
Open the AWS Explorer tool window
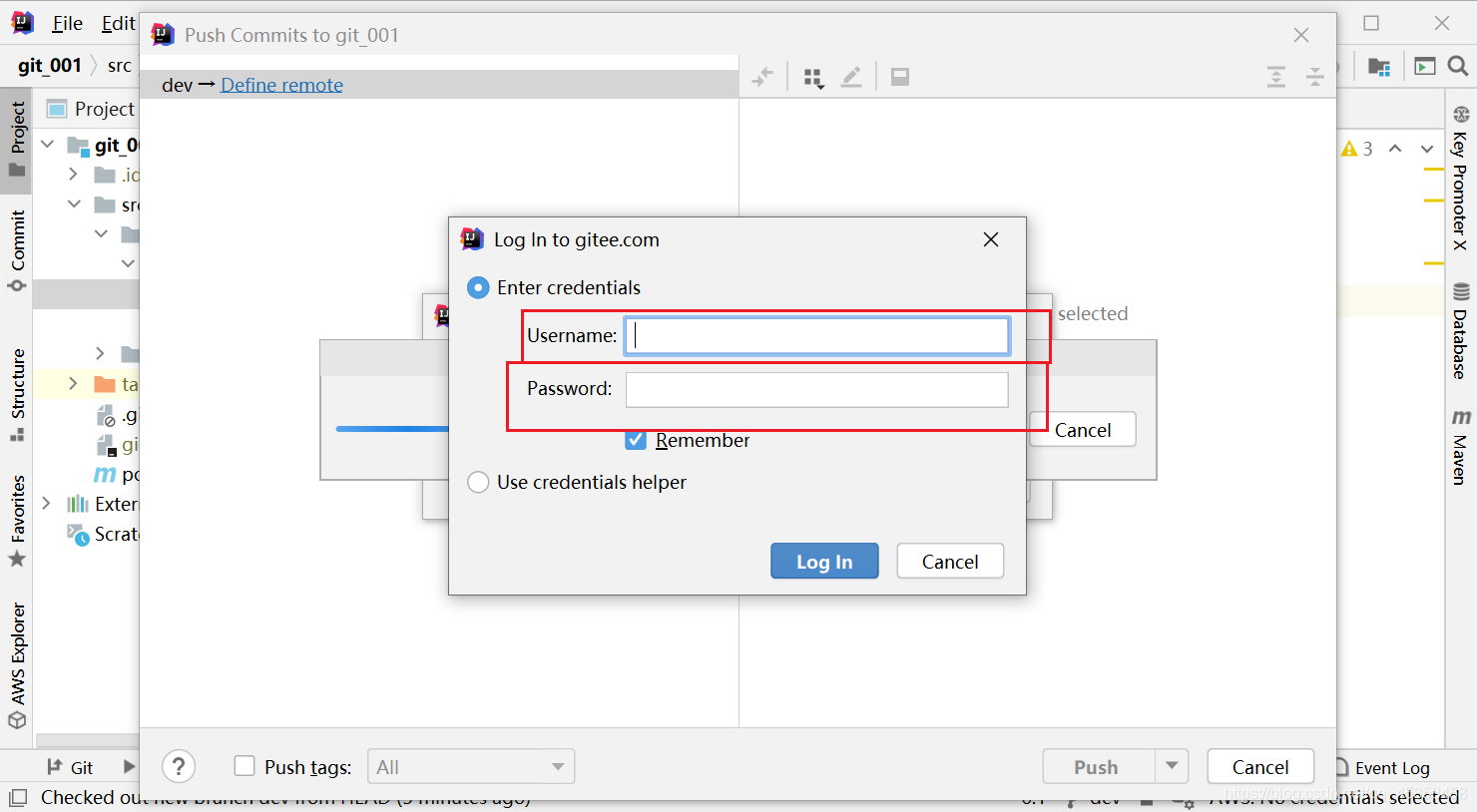(17, 665)
